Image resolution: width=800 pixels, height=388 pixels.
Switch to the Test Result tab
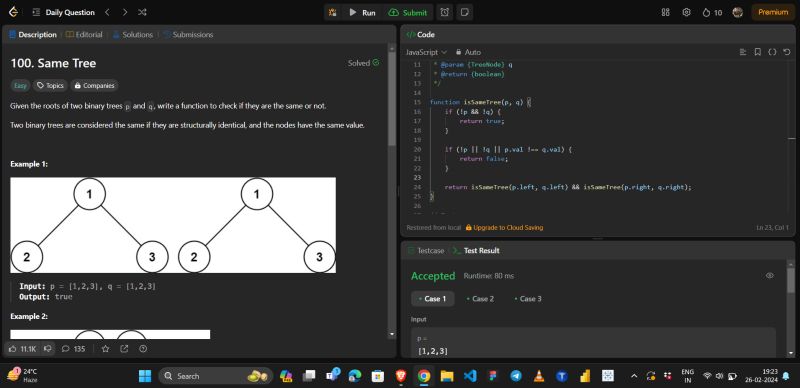[x=477, y=251]
